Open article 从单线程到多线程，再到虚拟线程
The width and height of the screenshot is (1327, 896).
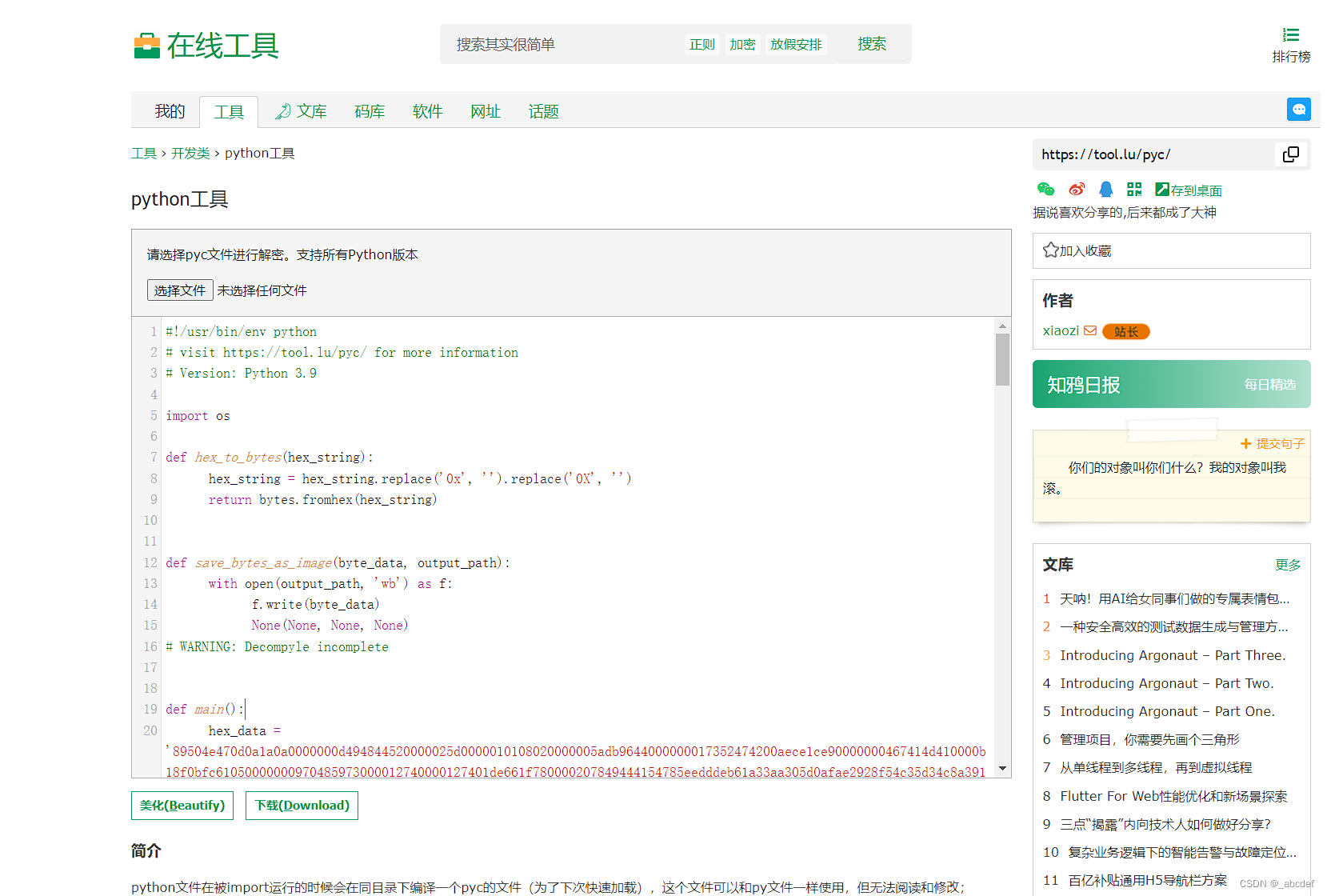point(1156,767)
